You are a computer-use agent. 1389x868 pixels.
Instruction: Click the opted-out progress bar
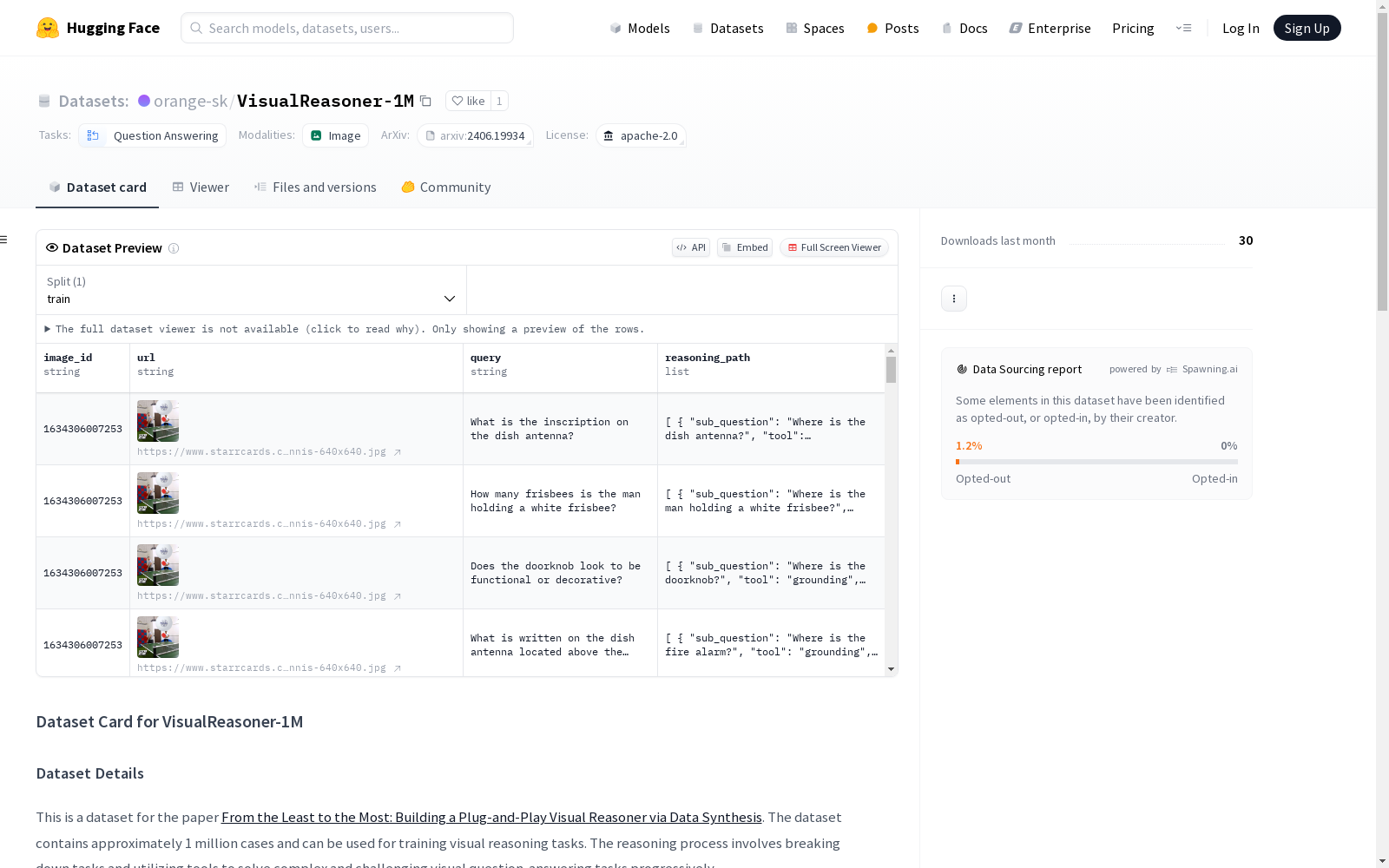(1096, 462)
